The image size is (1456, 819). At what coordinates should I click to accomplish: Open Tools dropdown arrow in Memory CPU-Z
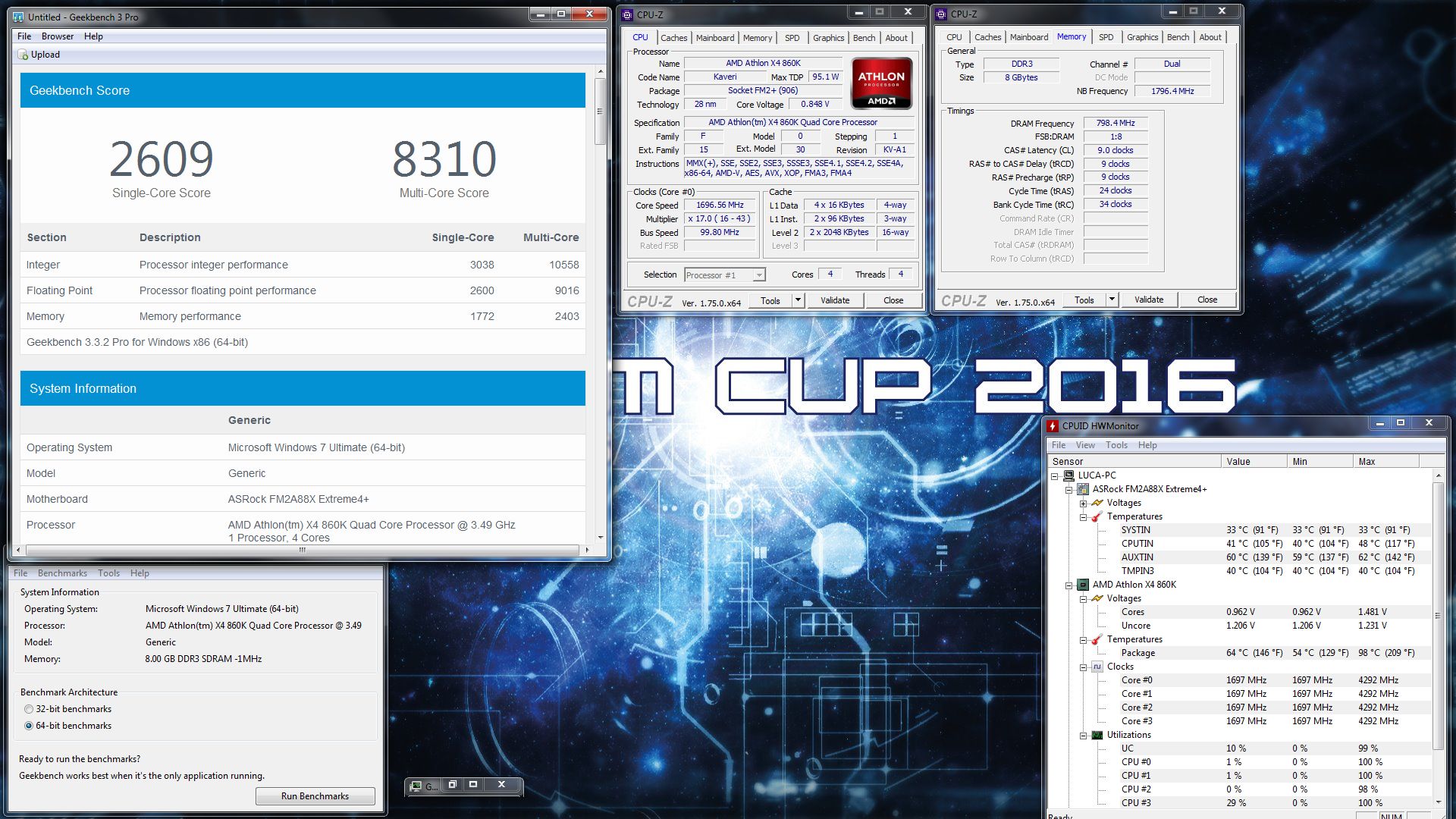[x=1112, y=300]
